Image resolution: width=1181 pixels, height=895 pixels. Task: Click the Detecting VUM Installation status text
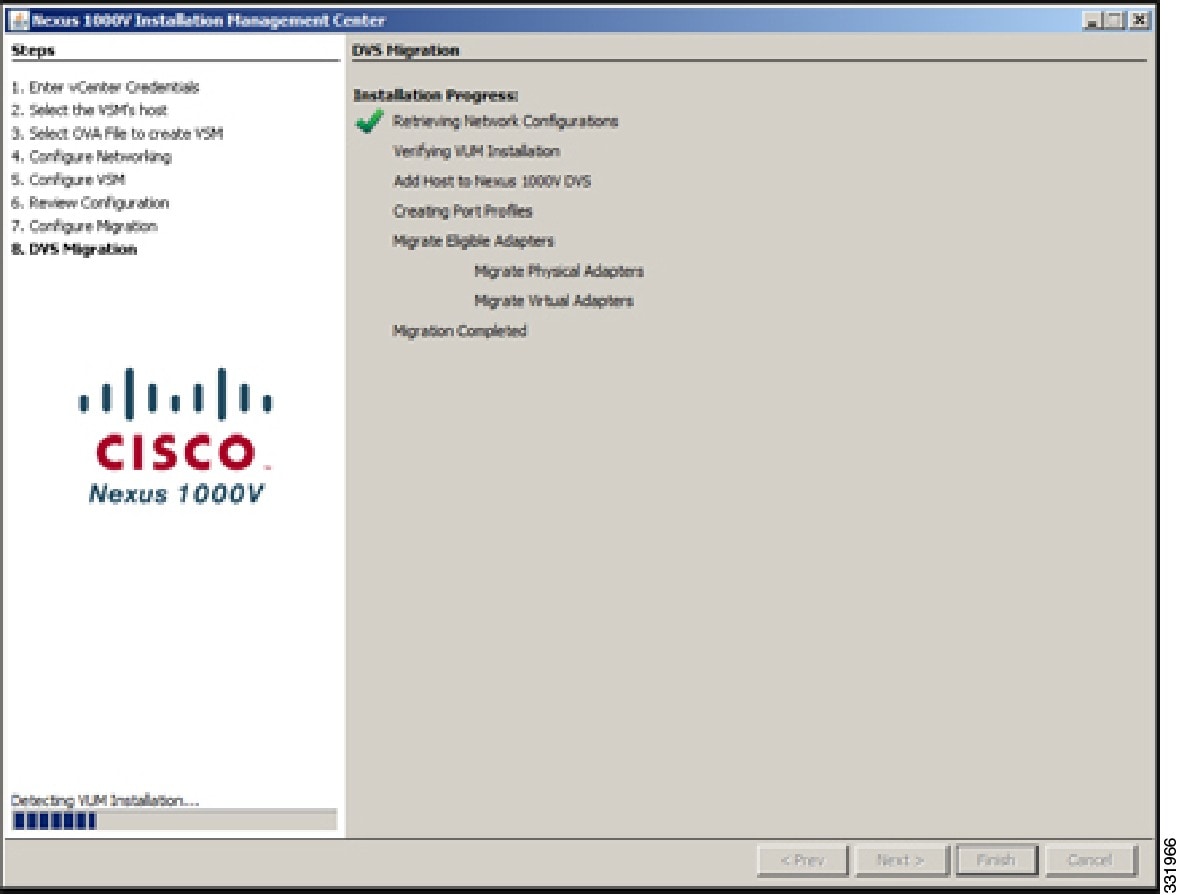pos(105,800)
